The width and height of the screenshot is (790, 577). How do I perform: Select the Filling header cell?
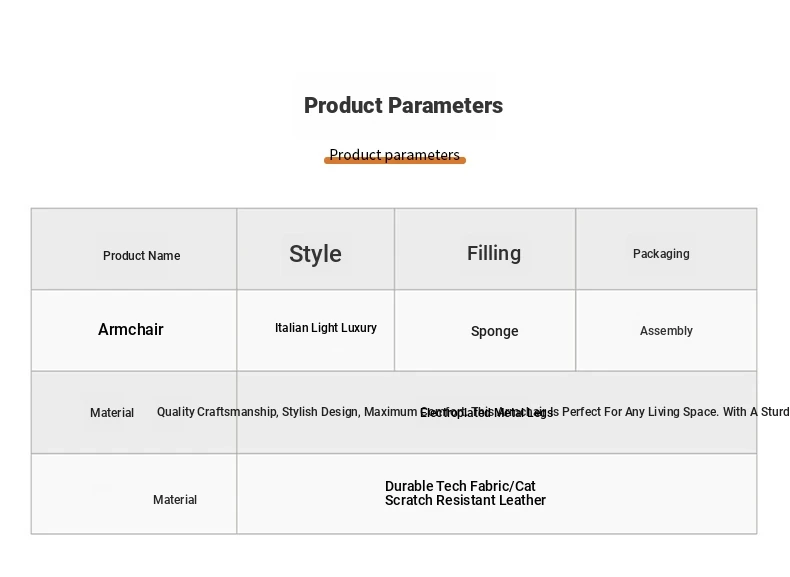pyautogui.click(x=485, y=249)
